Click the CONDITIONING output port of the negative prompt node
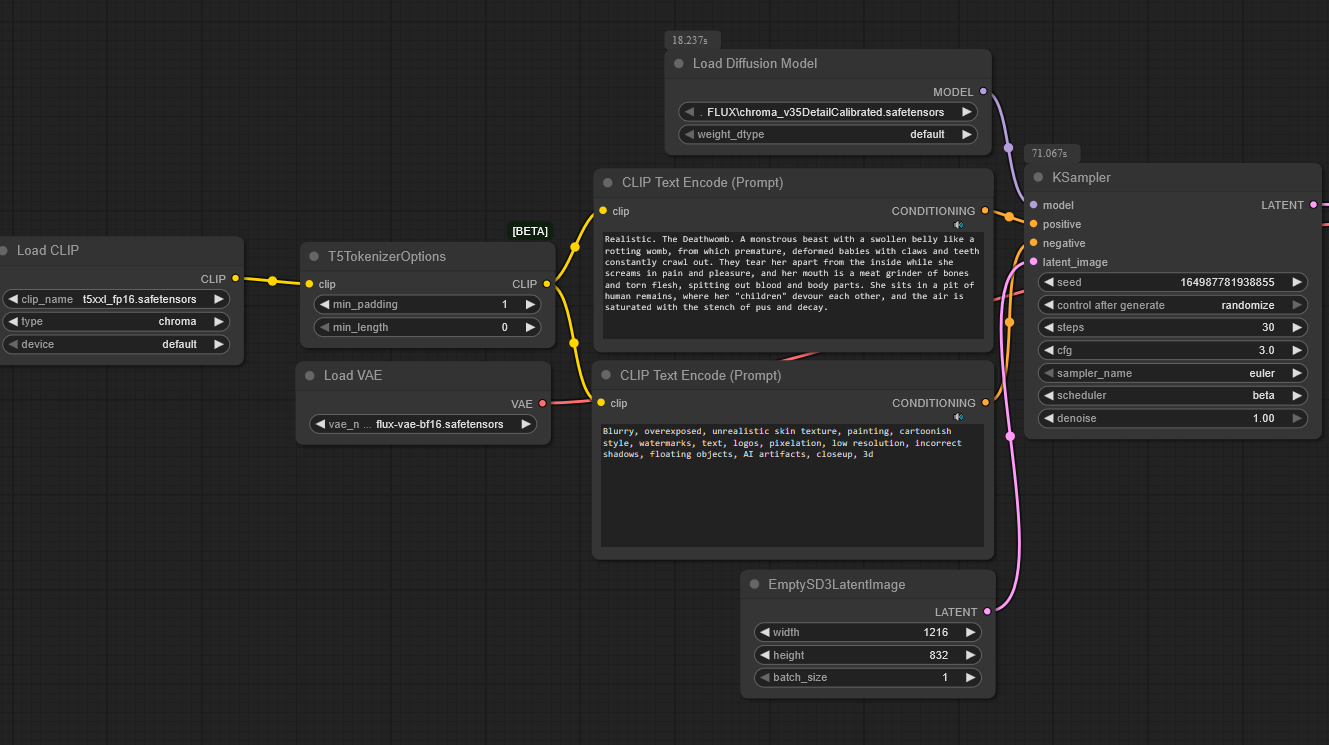The image size is (1329, 745). 985,403
